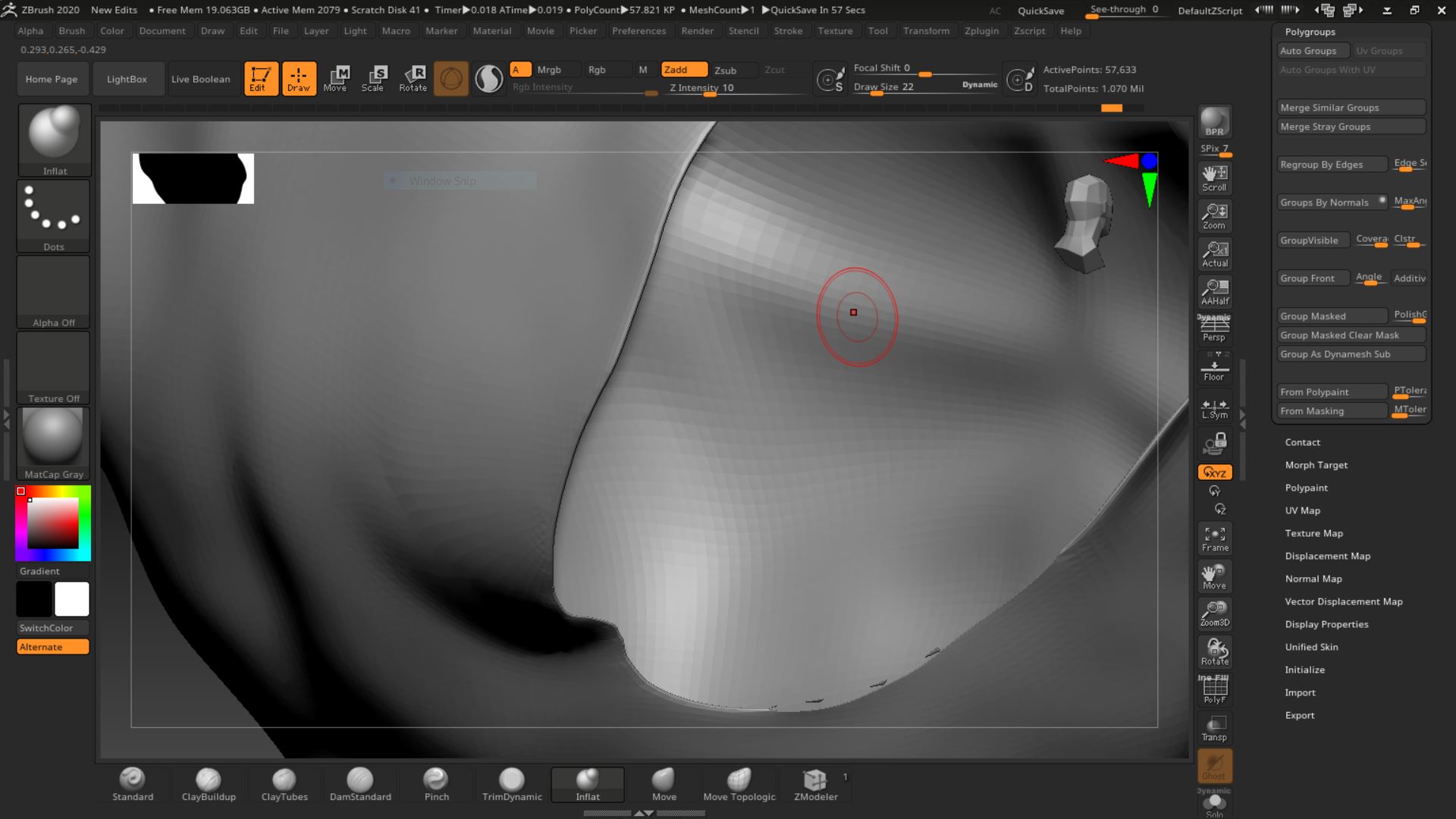Toggle the Symmetry Xyz axis
Image resolution: width=1456 pixels, height=819 pixels.
point(1214,471)
